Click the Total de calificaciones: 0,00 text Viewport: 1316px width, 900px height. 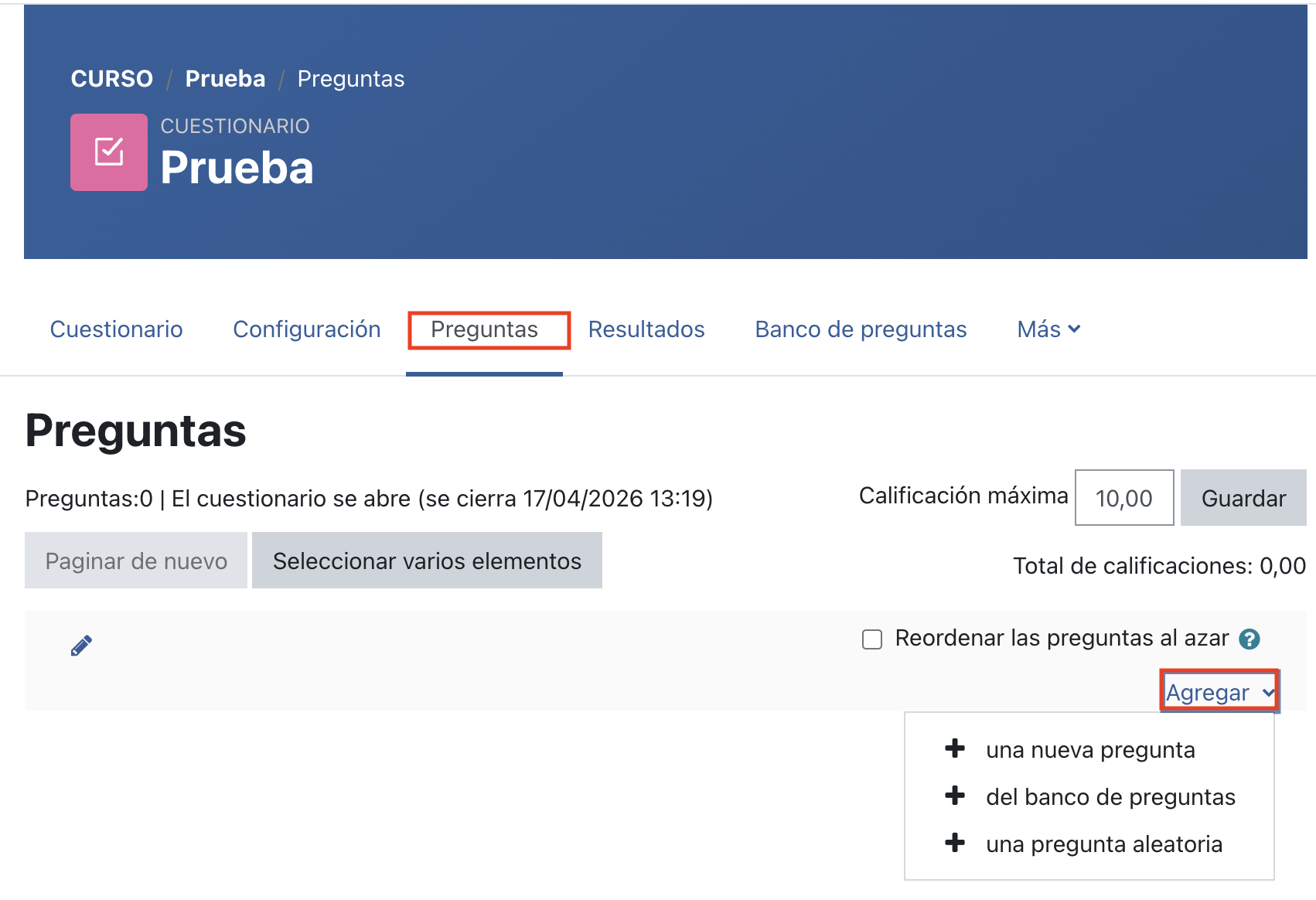tap(1160, 566)
